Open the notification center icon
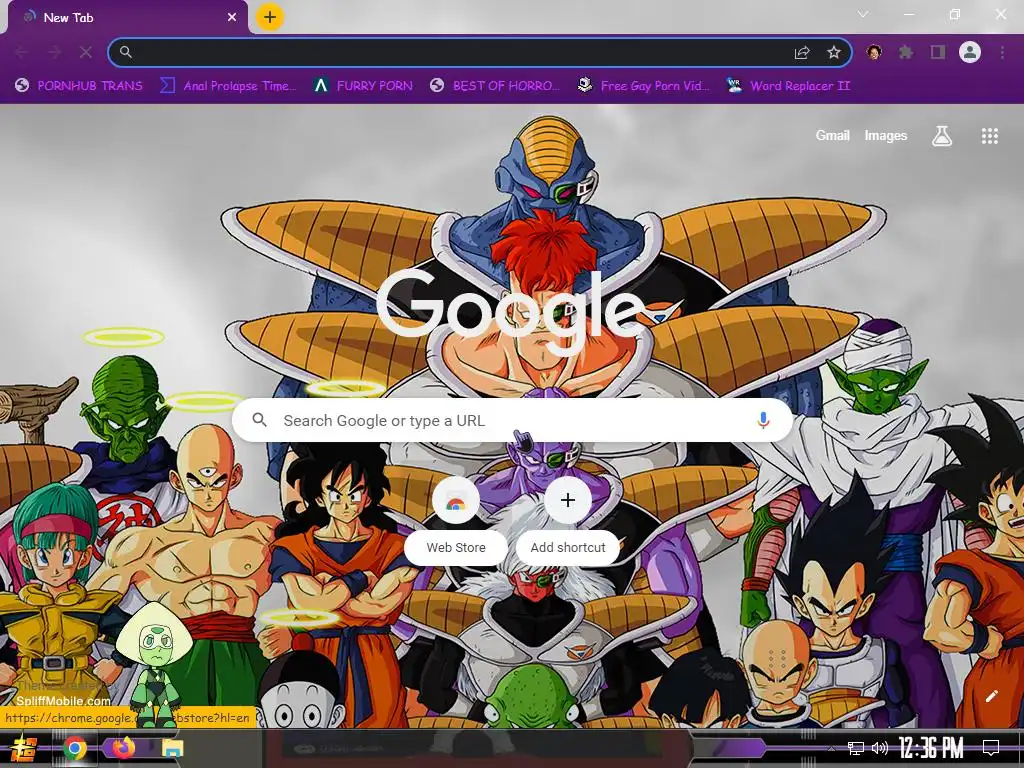 (991, 748)
